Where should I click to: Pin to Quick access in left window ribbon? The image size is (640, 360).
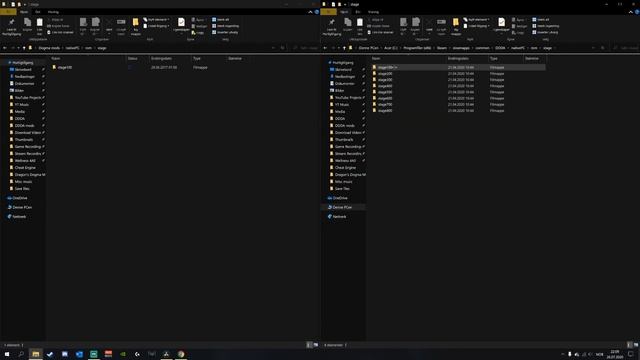click(11, 27)
